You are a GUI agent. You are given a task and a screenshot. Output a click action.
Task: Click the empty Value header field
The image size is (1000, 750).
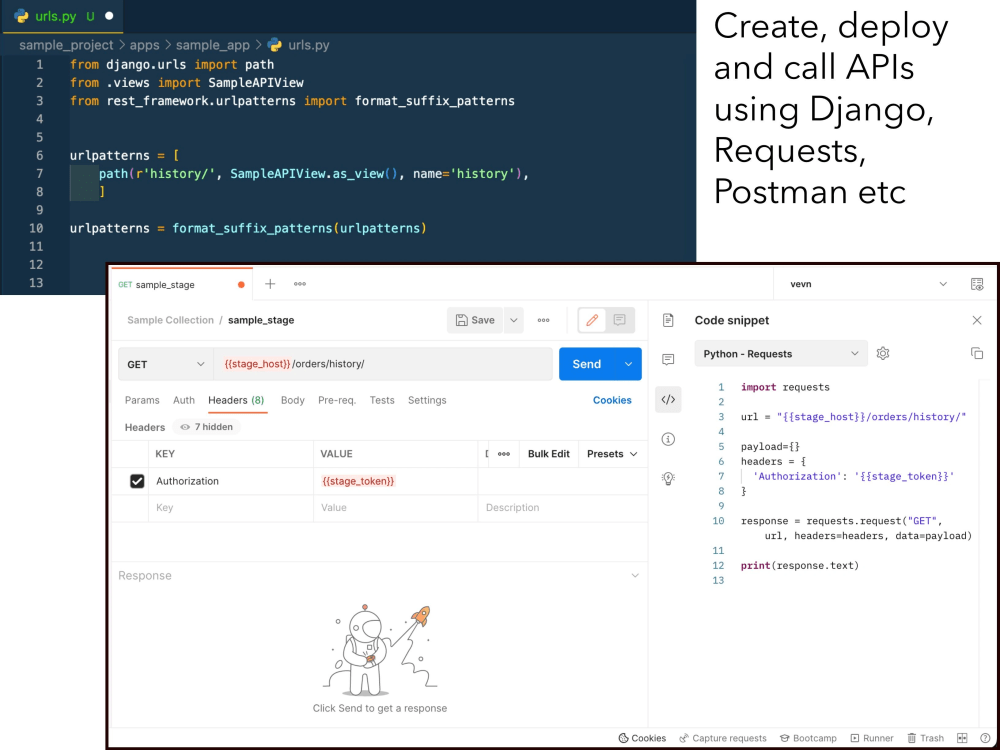pyautogui.click(x=395, y=508)
